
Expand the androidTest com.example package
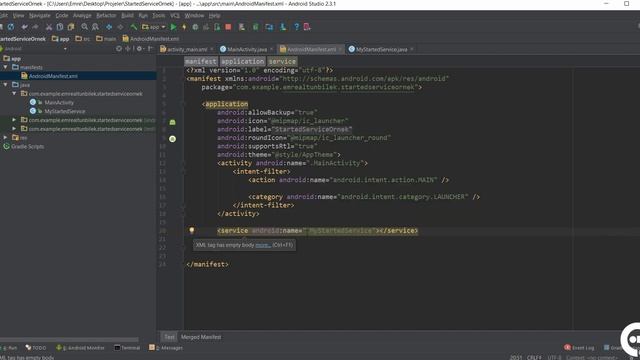click(x=14, y=120)
